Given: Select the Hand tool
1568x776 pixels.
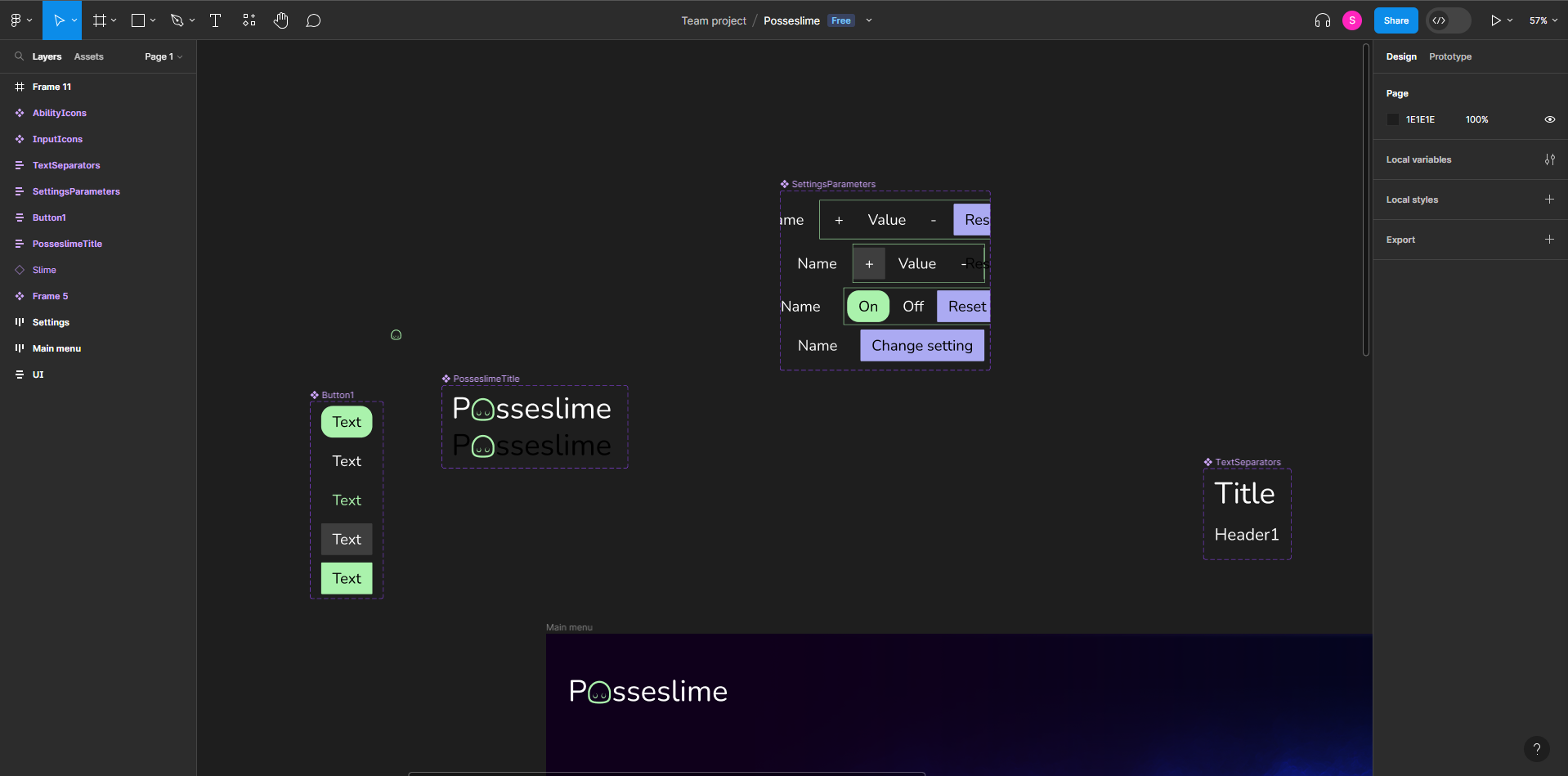Looking at the screenshot, I should (x=281, y=20).
